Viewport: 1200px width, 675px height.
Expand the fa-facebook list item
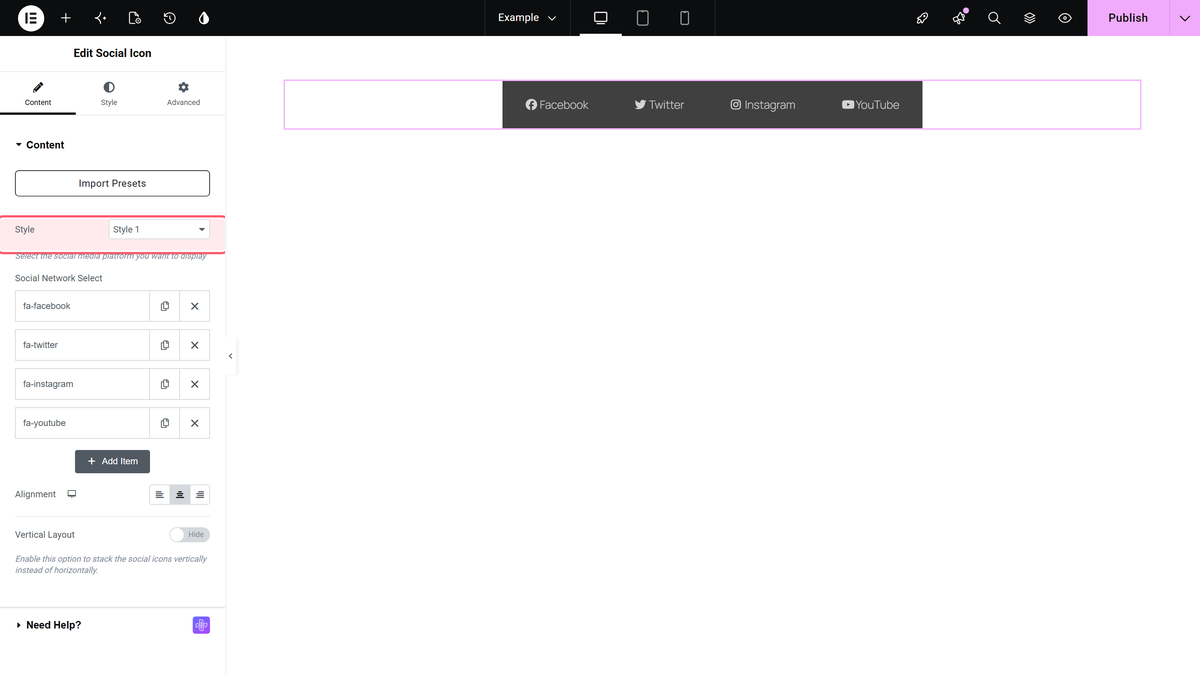coord(82,306)
